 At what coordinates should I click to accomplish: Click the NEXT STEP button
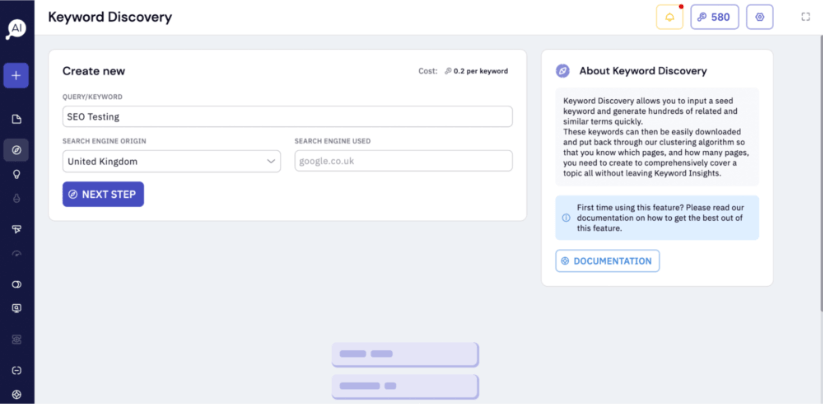[x=103, y=194]
